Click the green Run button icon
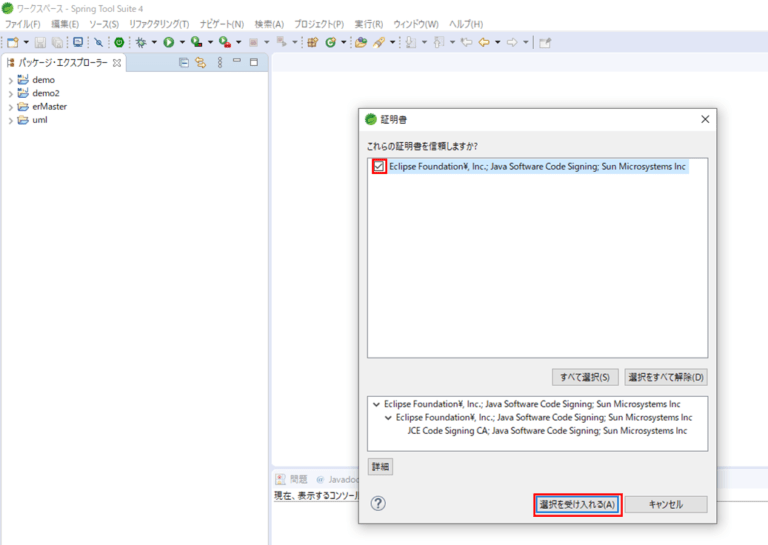The height and width of the screenshot is (545, 768). [x=169, y=42]
